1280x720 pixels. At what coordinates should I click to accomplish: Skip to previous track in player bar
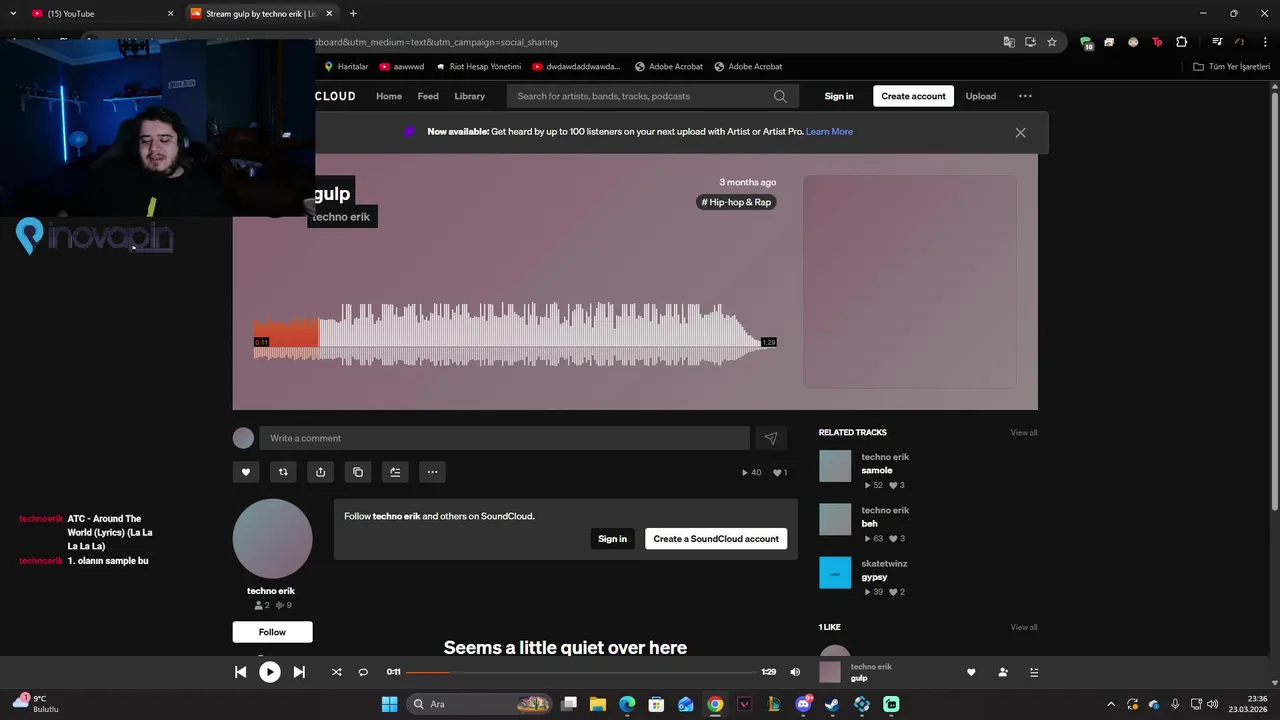click(241, 672)
